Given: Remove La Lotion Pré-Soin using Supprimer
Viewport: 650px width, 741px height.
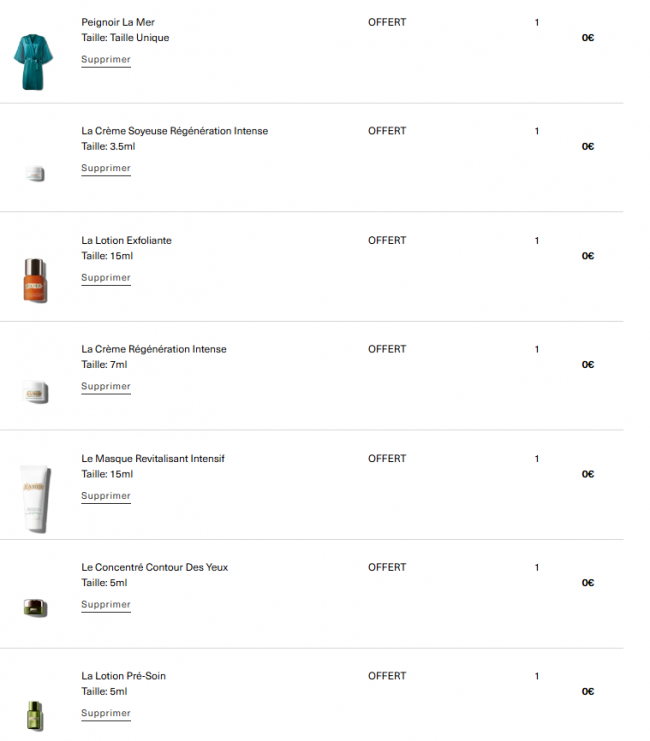Looking at the screenshot, I should [x=106, y=713].
